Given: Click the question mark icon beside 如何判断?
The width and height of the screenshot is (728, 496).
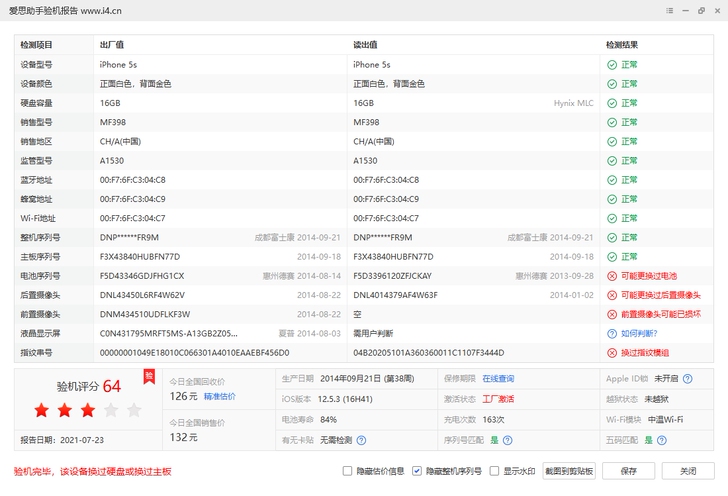Looking at the screenshot, I should click(x=612, y=333).
